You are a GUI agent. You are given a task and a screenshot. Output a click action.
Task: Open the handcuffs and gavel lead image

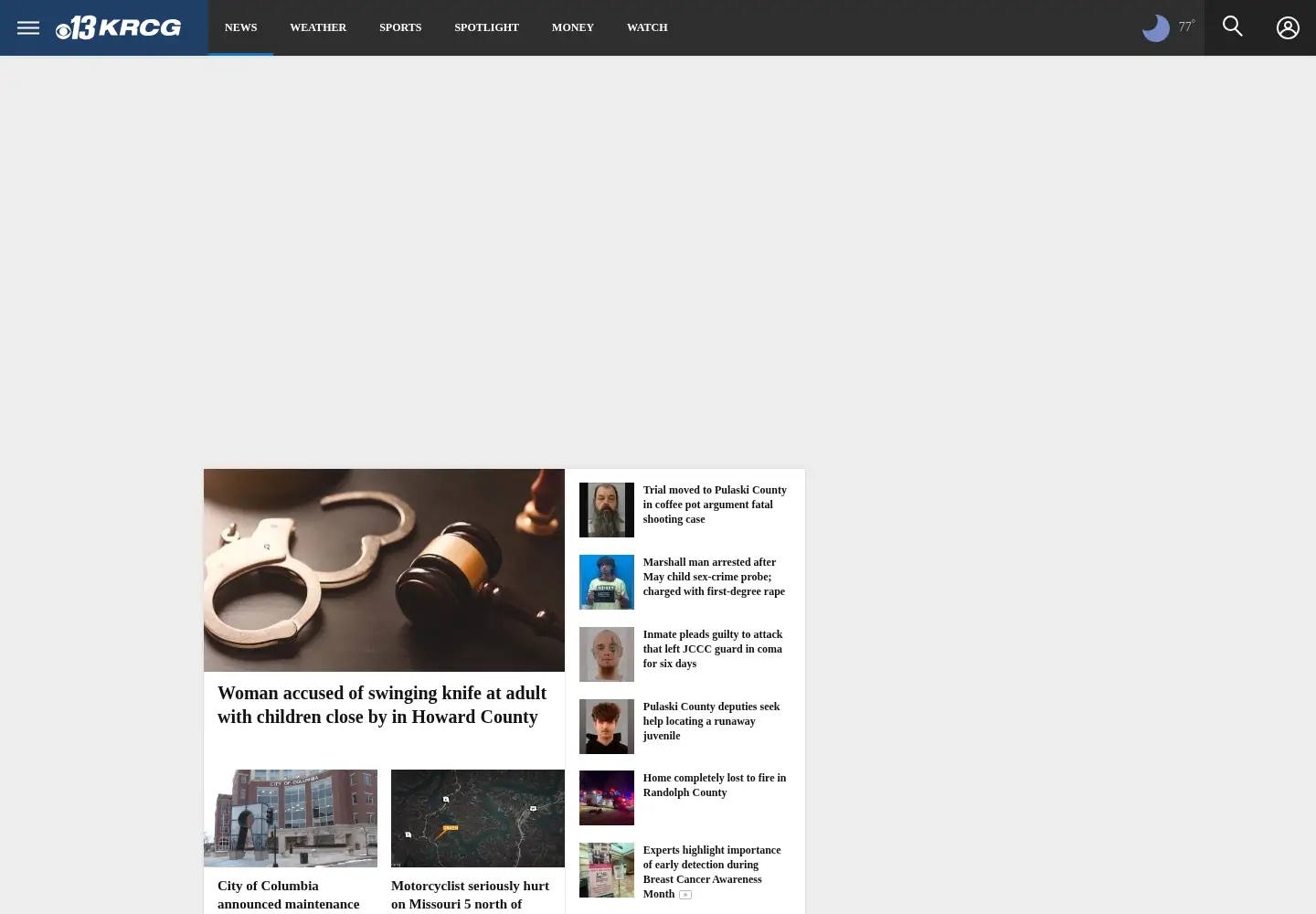coord(384,570)
